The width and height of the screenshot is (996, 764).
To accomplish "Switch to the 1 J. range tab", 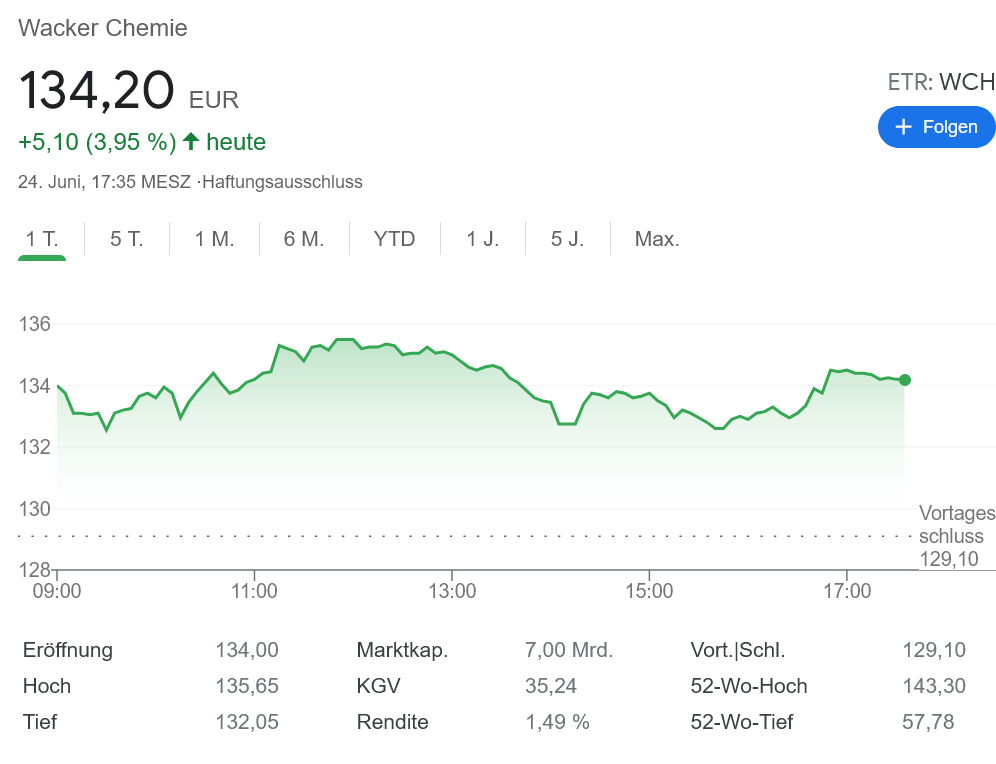I will [x=482, y=239].
